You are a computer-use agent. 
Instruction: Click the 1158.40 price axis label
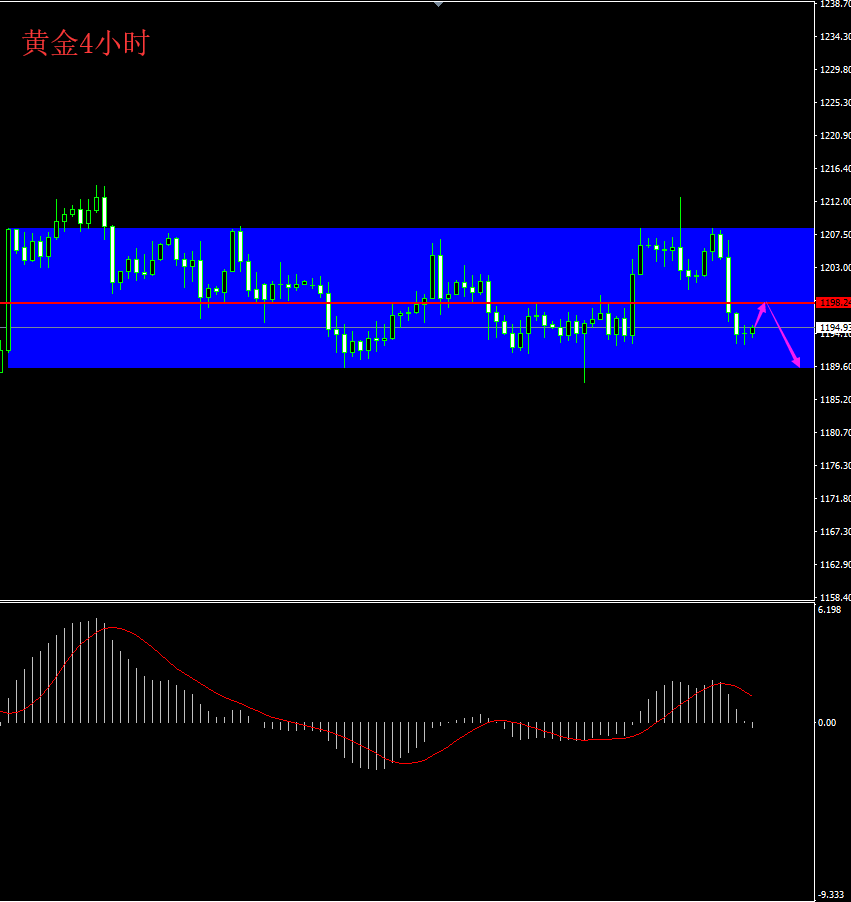(835, 597)
